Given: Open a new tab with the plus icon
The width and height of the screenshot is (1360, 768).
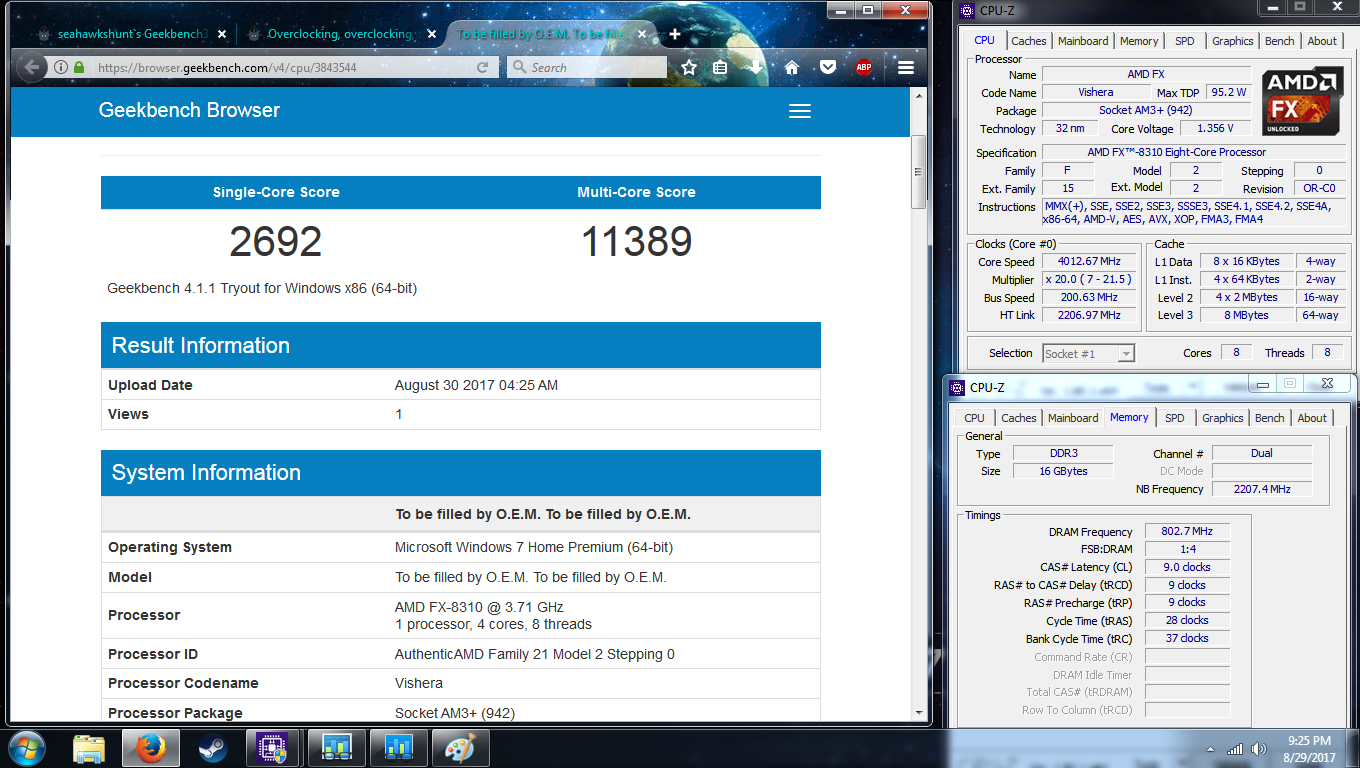Looking at the screenshot, I should point(675,34).
